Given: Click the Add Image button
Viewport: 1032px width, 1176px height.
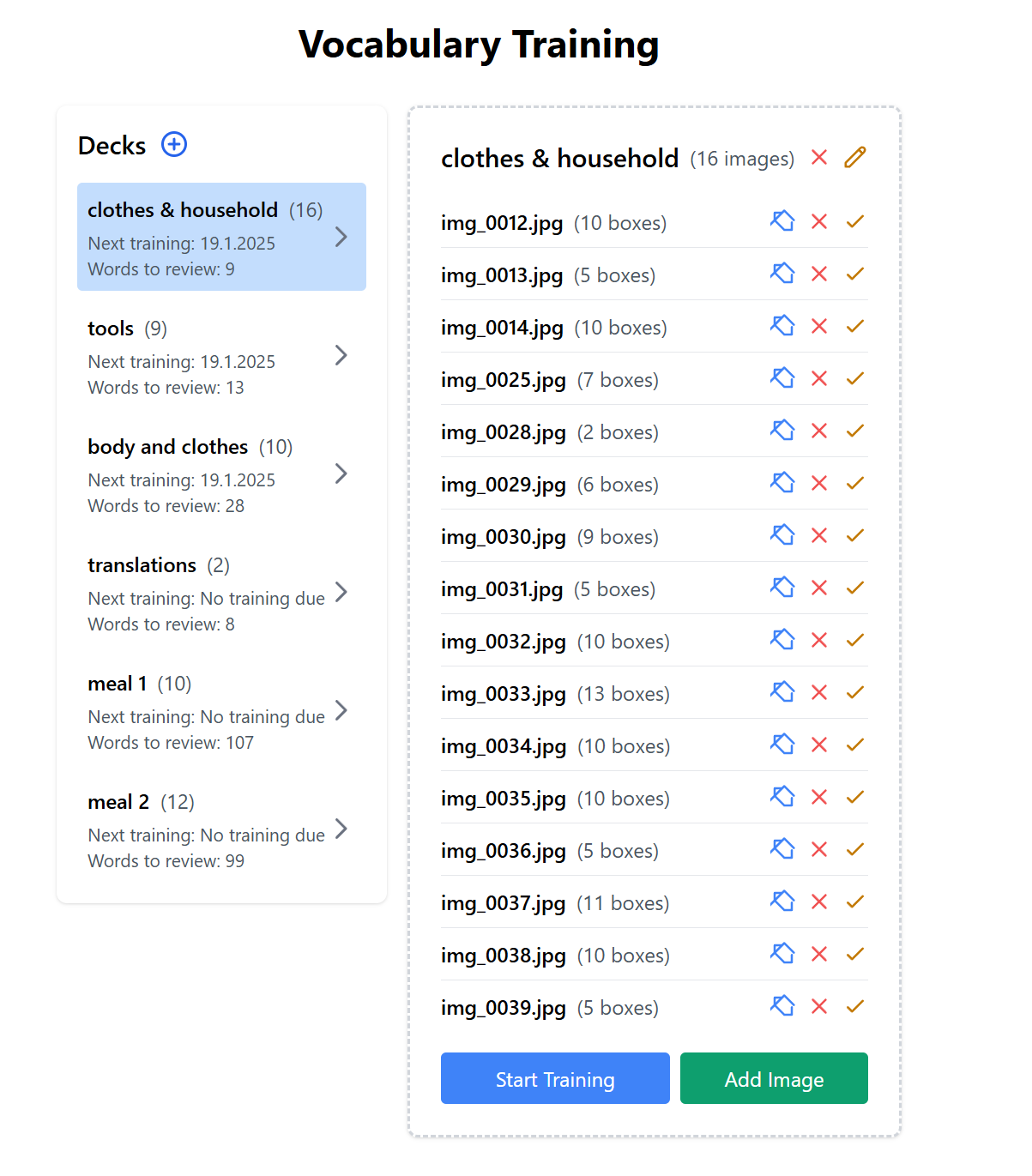Looking at the screenshot, I should [x=774, y=1078].
